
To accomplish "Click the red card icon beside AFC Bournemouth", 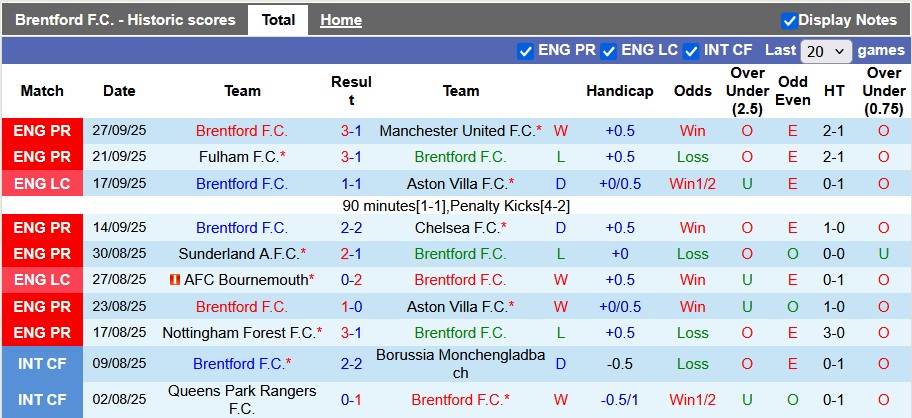I will [x=174, y=280].
